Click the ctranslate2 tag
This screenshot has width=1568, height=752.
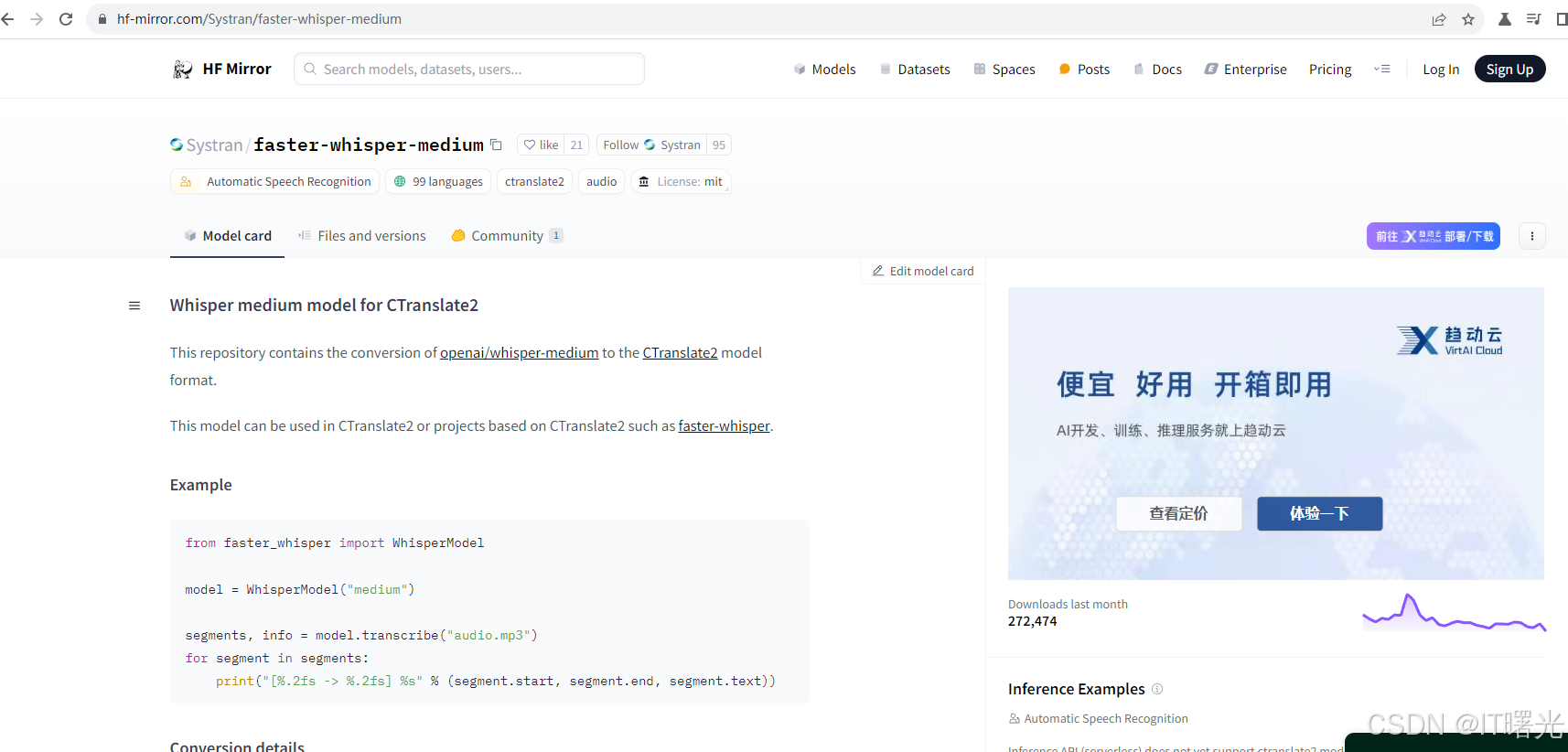534,182
